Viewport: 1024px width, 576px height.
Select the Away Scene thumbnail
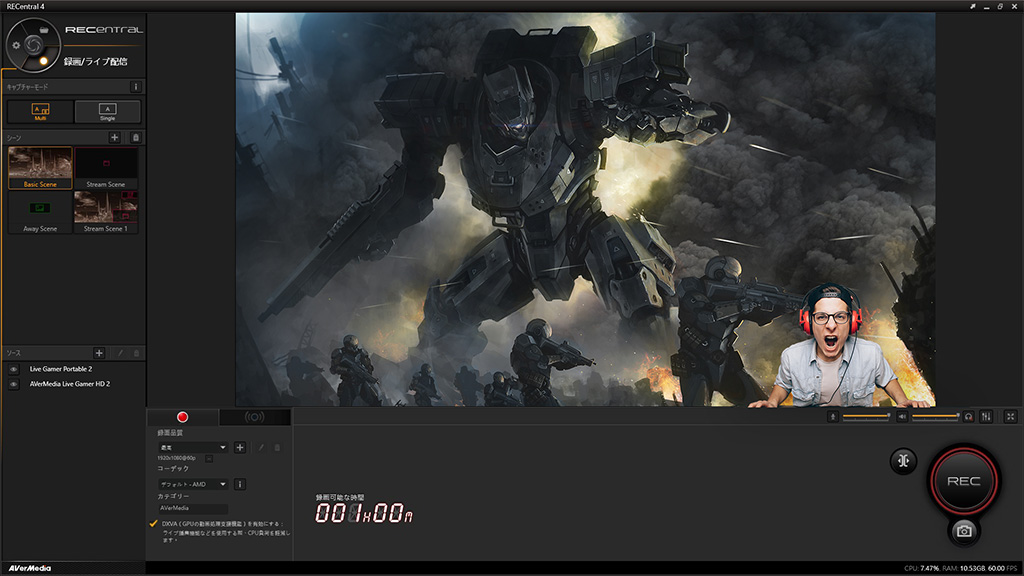pos(40,212)
